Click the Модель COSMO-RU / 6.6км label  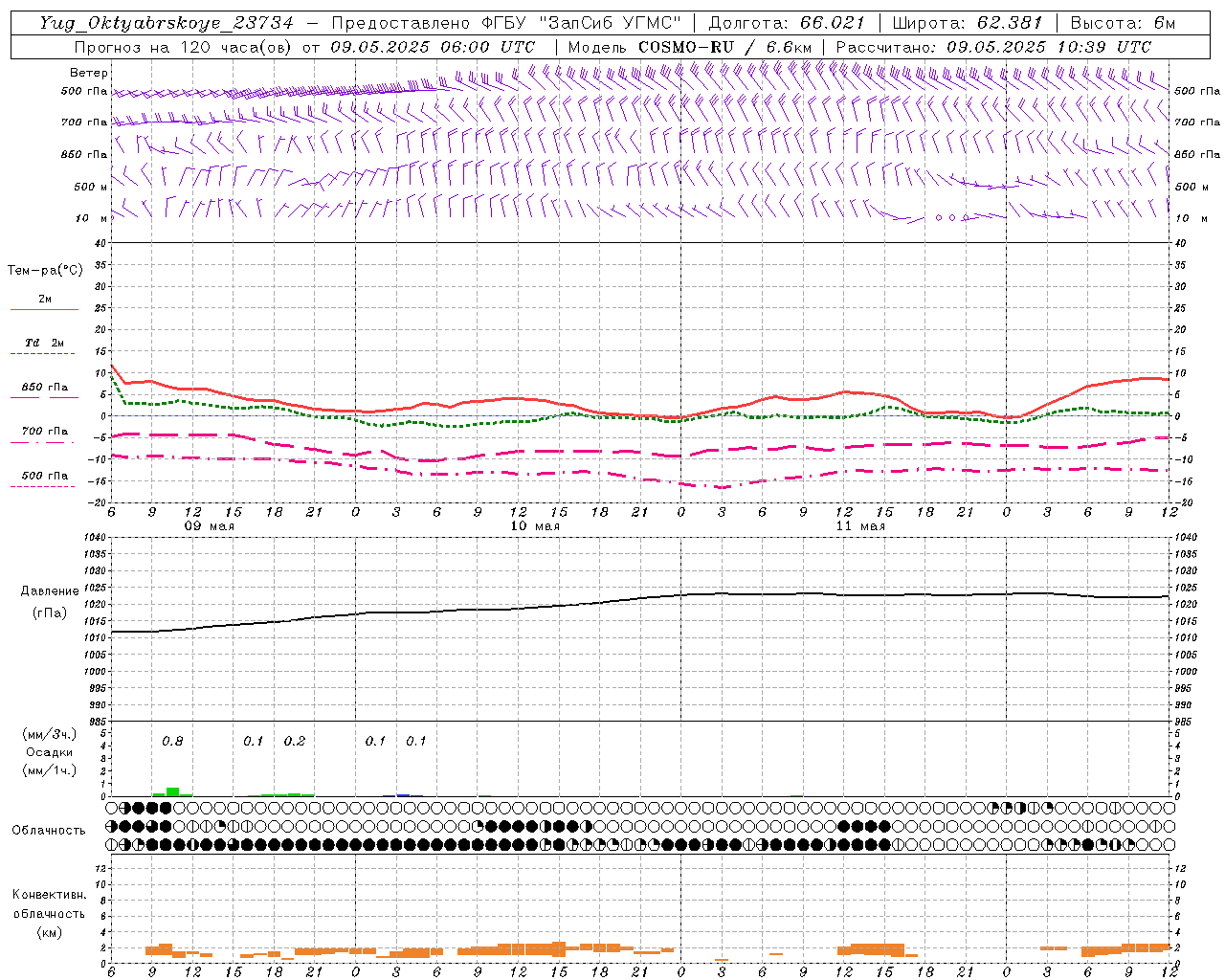[690, 47]
